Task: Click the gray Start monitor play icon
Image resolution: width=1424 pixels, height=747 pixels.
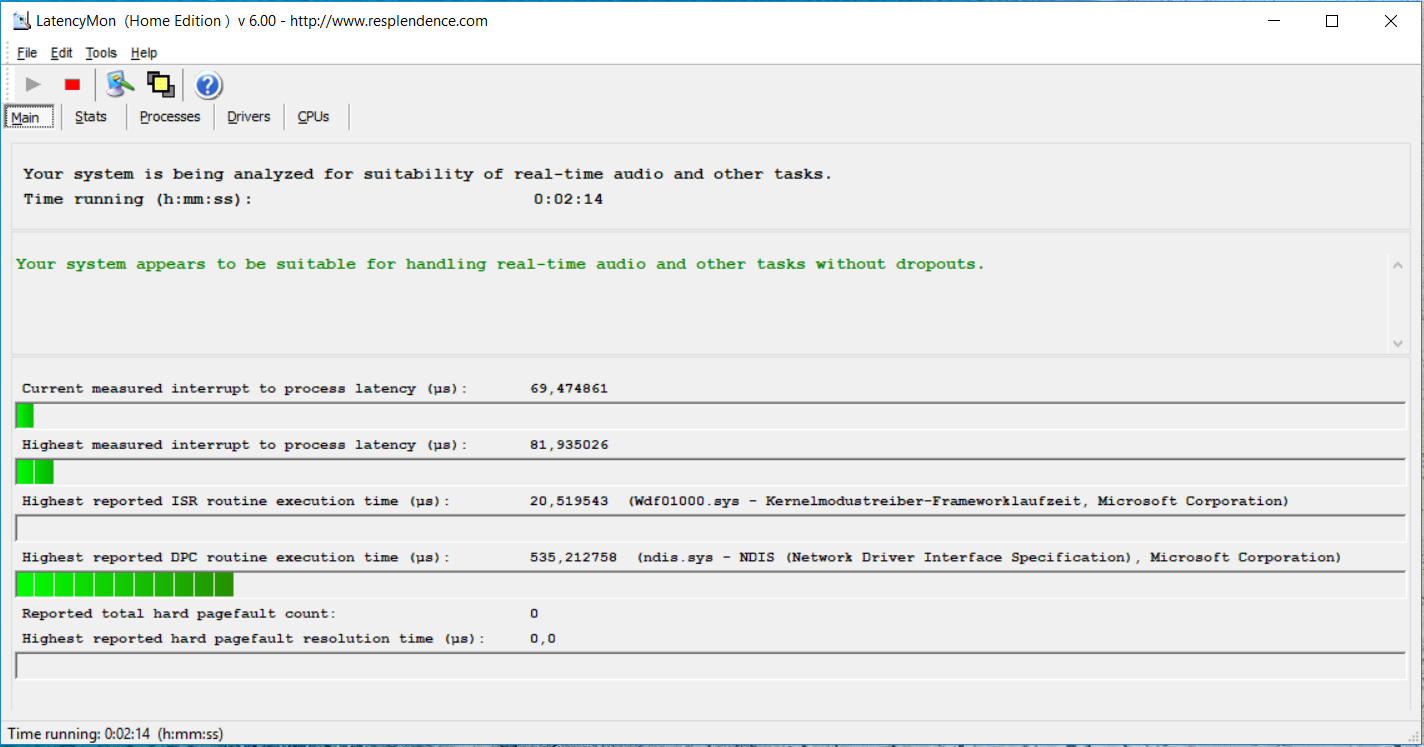Action: click(x=33, y=85)
